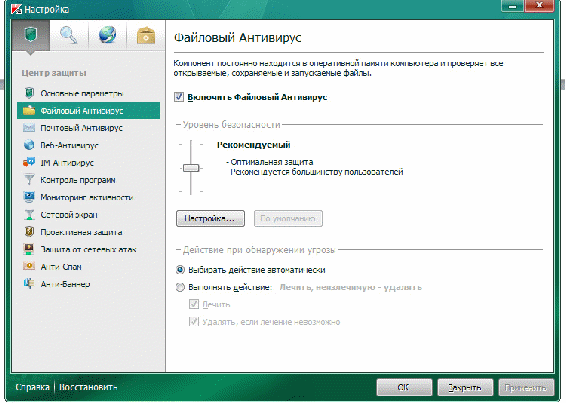
Task: Toggle Включить Файловый Антивирус checkbox
Action: 179,97
